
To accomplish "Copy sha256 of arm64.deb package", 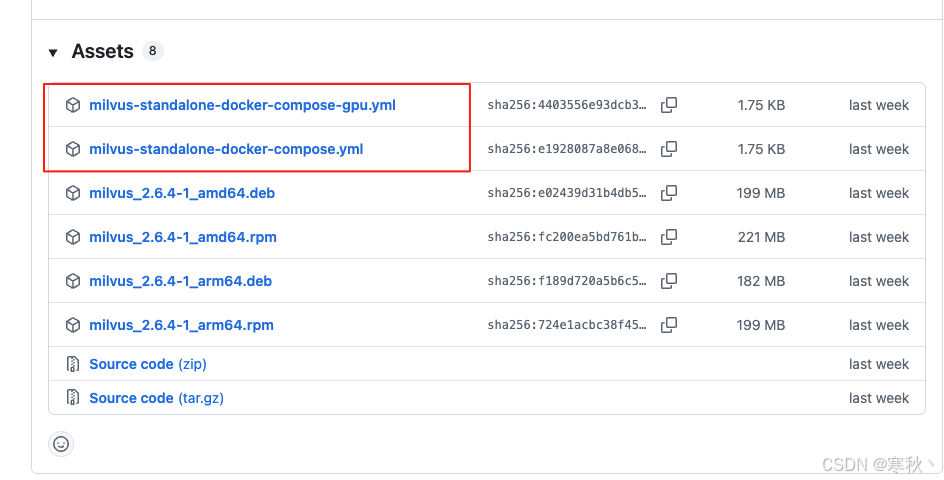I will pyautogui.click(x=669, y=281).
